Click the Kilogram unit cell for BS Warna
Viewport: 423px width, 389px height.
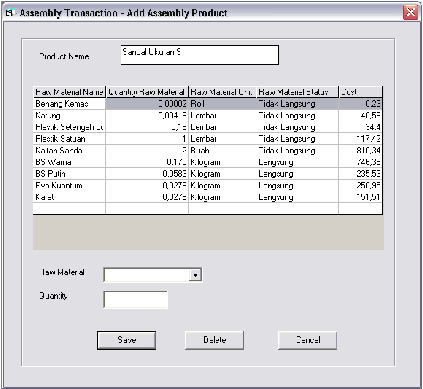pyautogui.click(x=222, y=162)
